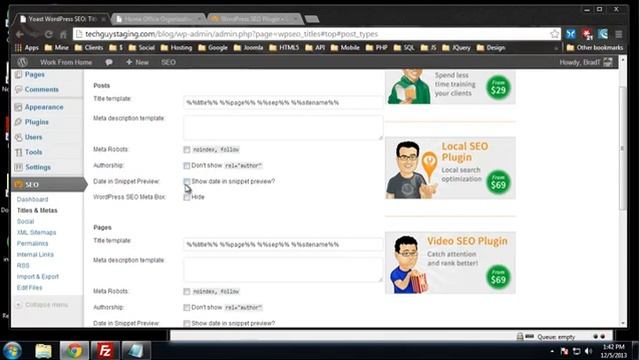Open the Internal Links submenu link
The image size is (640, 360).
[35, 254]
